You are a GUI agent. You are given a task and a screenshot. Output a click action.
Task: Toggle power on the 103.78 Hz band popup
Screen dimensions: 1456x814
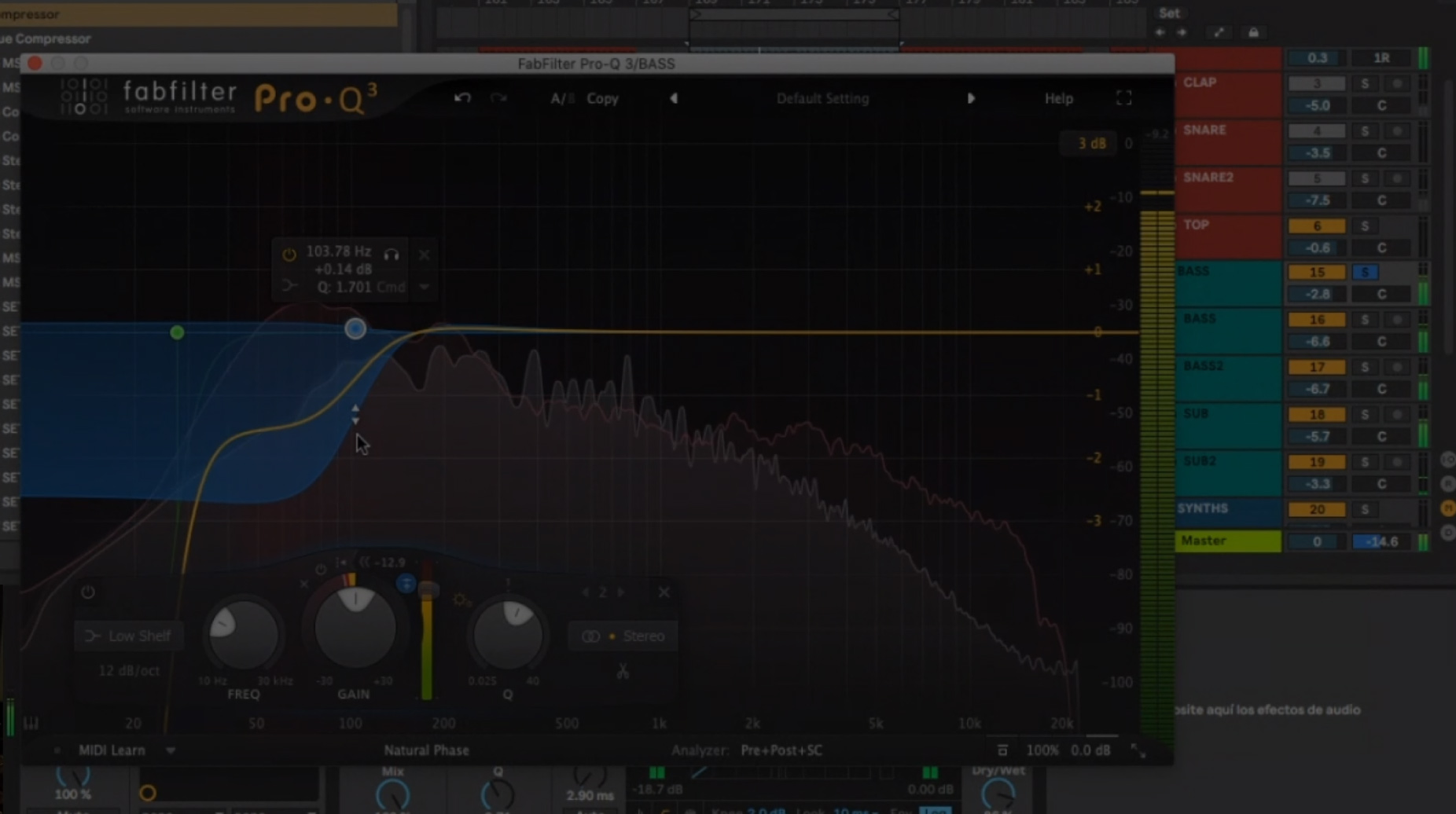[289, 254]
